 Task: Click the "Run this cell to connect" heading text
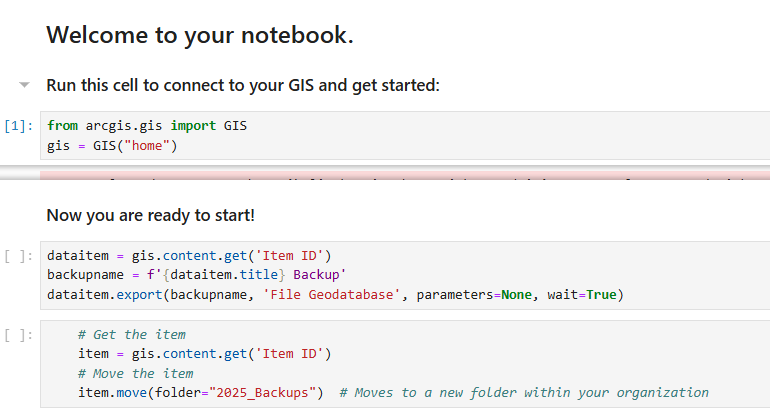pyautogui.click(x=243, y=85)
